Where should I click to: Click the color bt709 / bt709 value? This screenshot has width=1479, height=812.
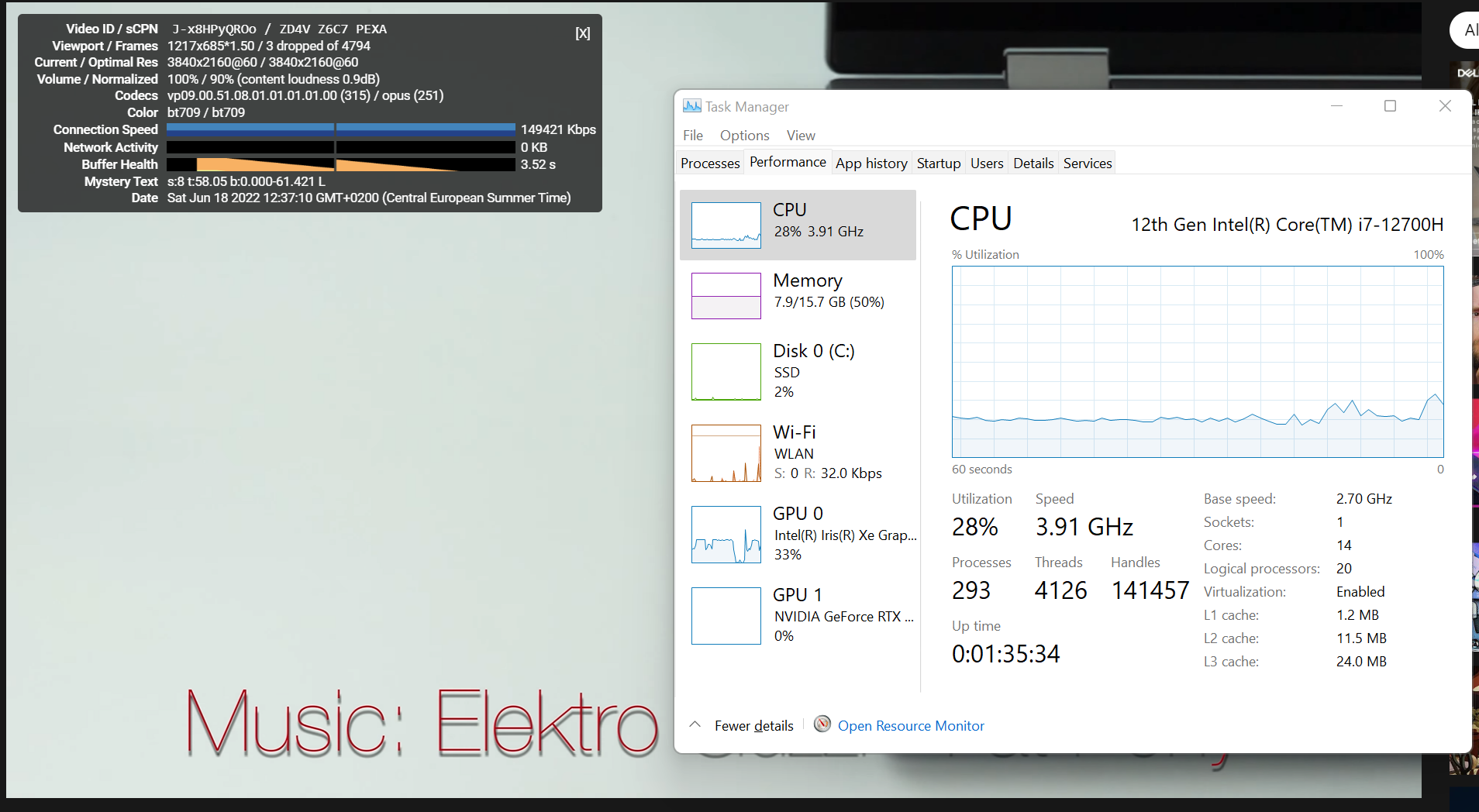click(x=206, y=113)
